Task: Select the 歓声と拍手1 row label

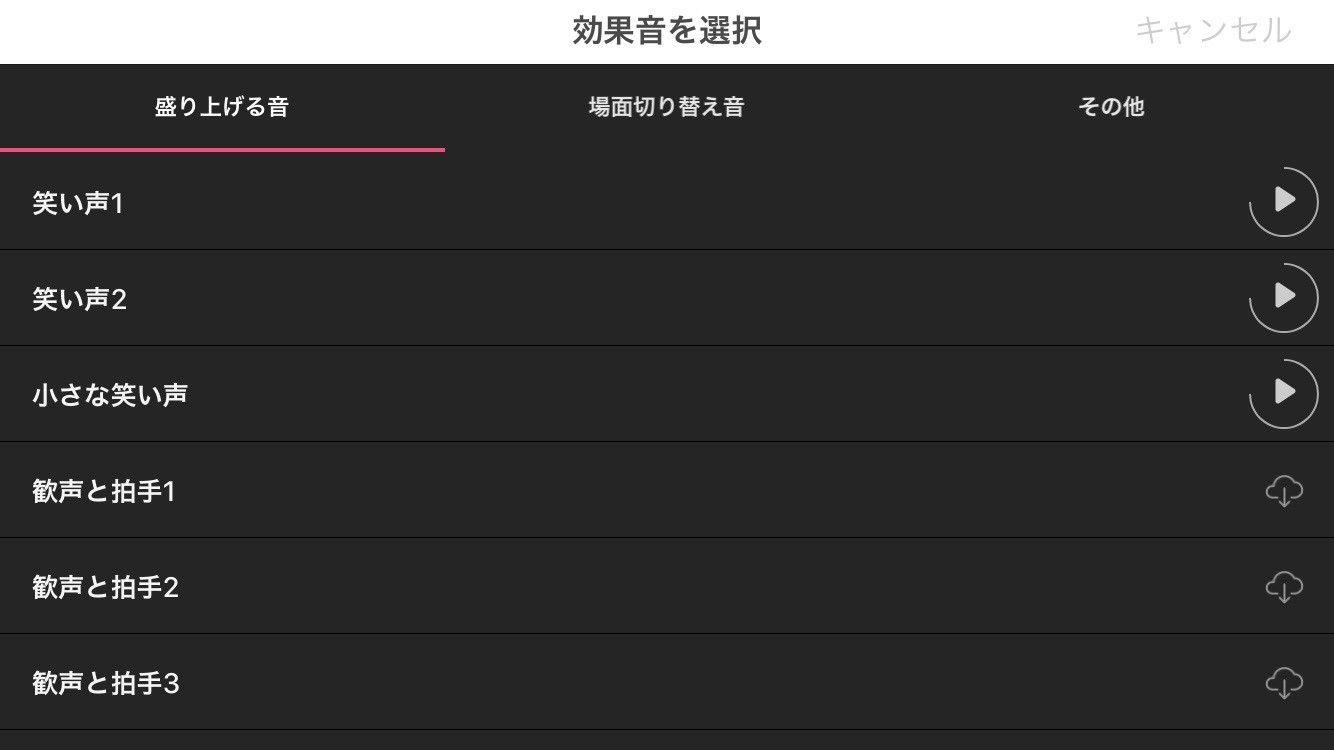Action: pos(104,491)
